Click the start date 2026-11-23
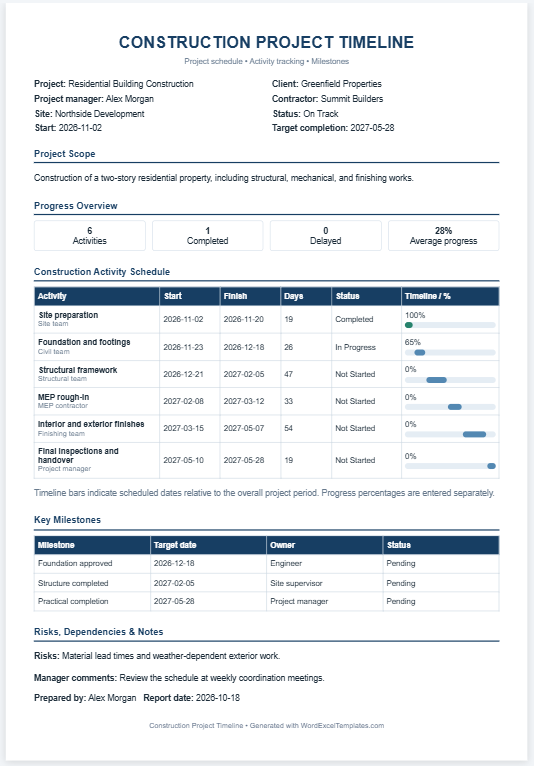Viewport: 534px width, 766px height. (x=183, y=347)
